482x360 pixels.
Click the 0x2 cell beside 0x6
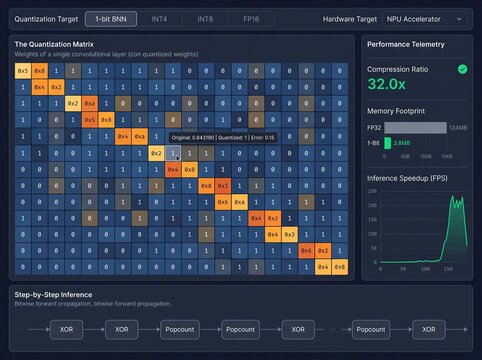(x=323, y=251)
